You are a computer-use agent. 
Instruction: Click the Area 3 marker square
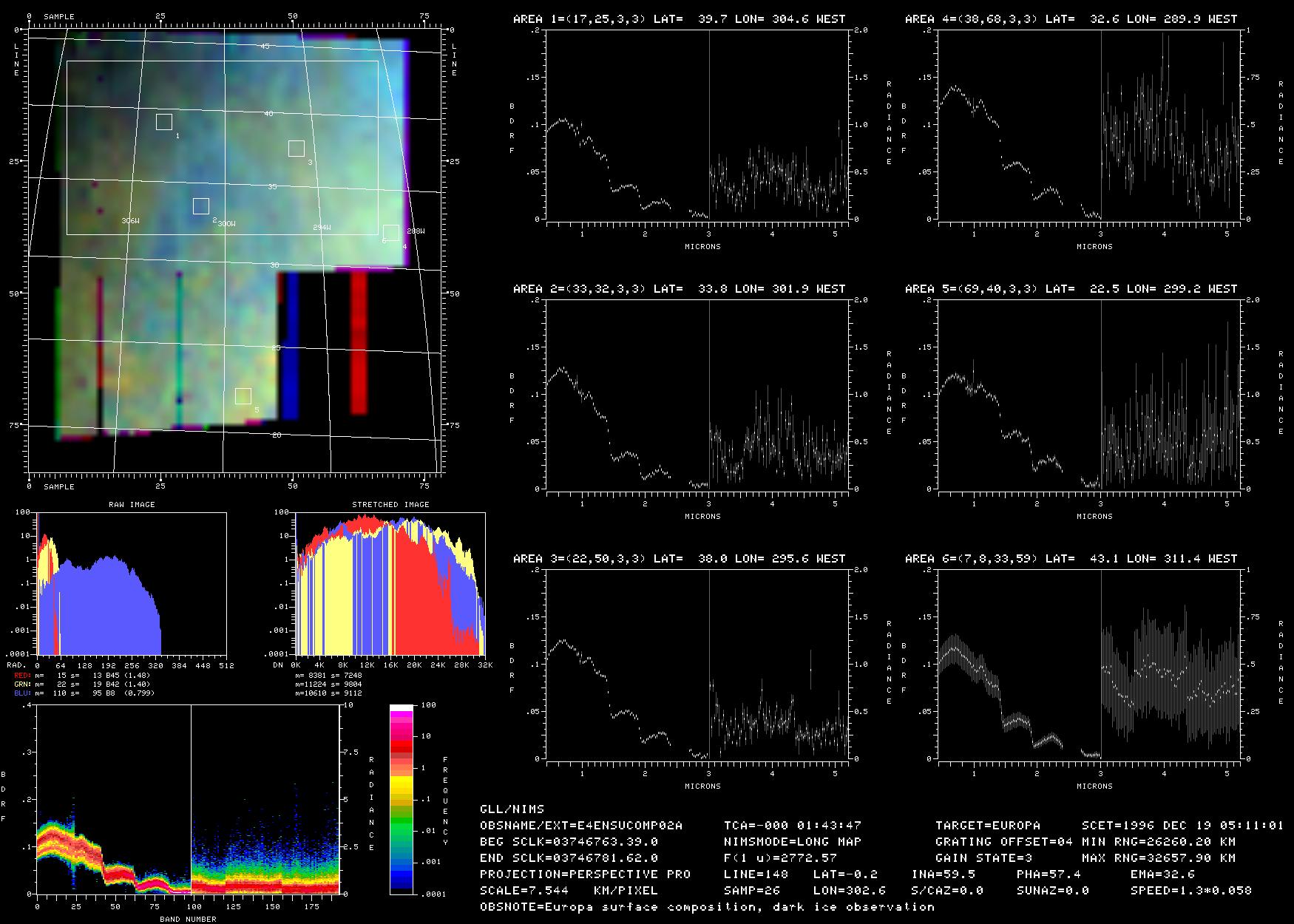click(x=297, y=149)
